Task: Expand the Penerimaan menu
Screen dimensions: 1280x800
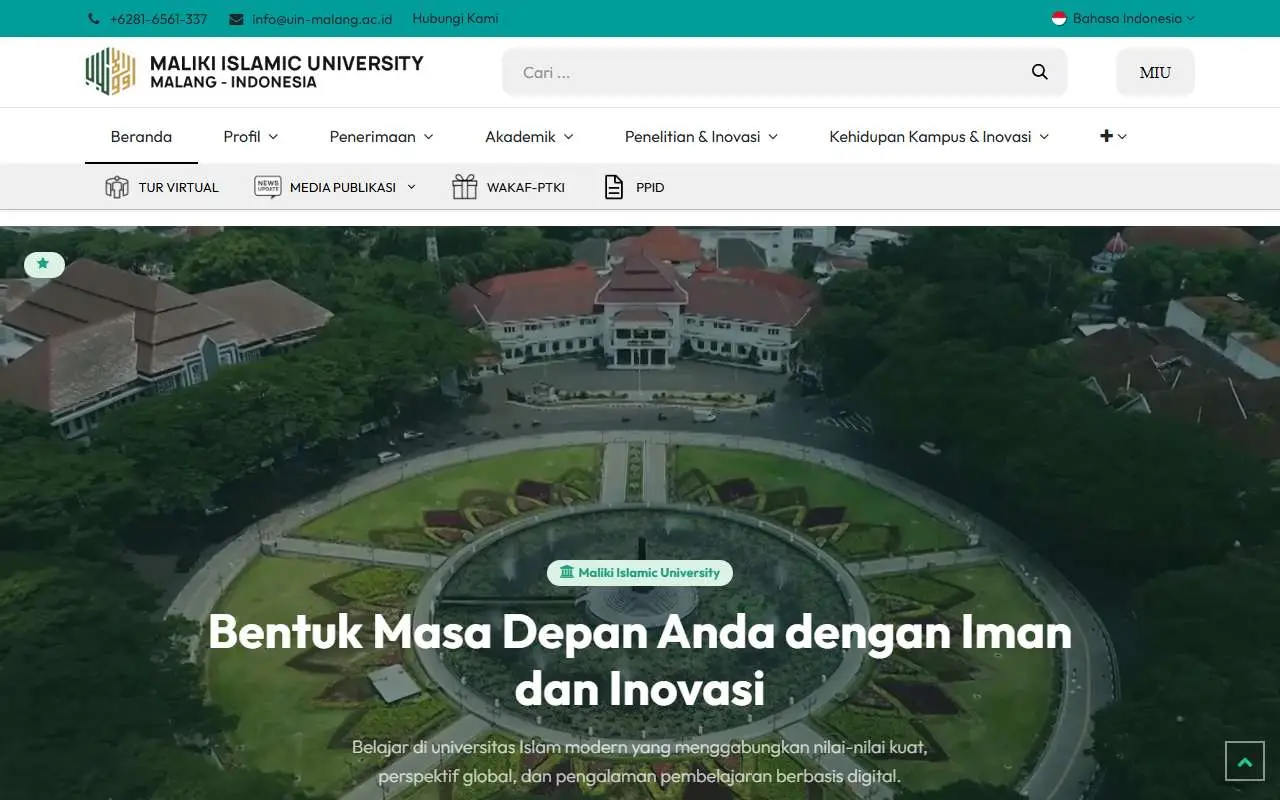Action: 382,136
